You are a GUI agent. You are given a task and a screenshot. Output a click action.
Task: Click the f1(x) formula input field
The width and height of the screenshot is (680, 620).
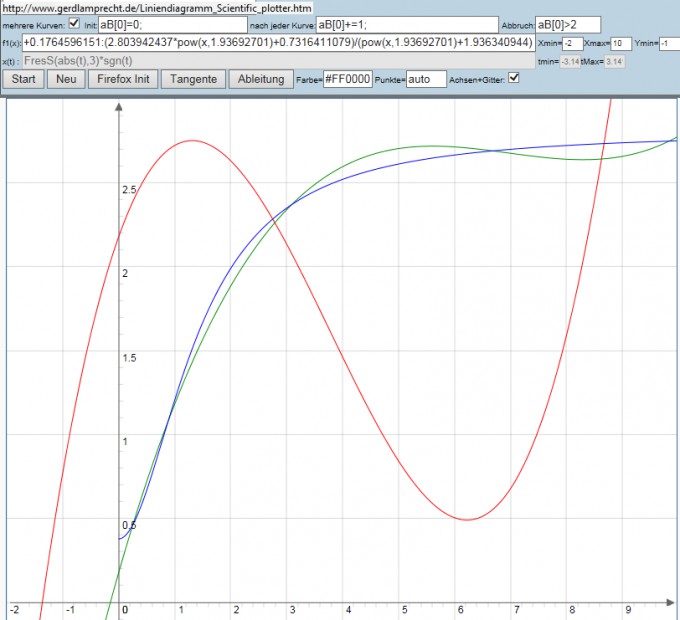278,44
